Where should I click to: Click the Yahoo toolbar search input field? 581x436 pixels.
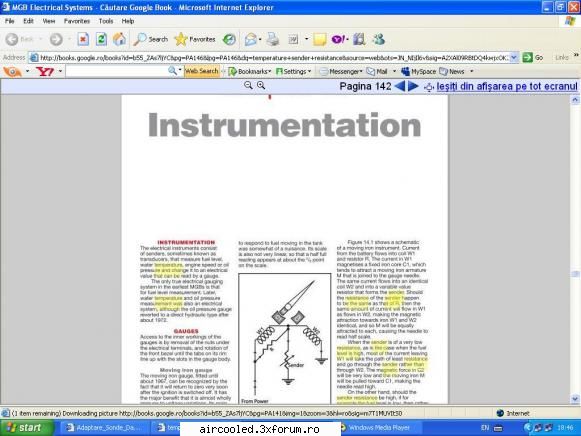[x=117, y=71]
